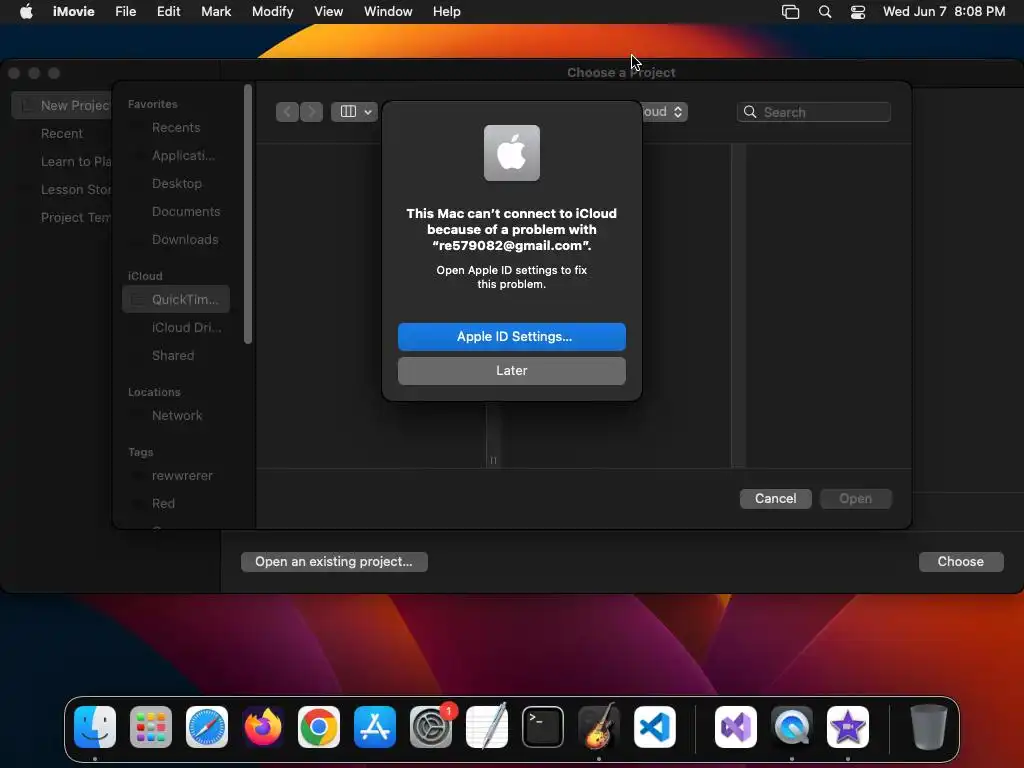Image resolution: width=1024 pixels, height=768 pixels.
Task: Select Downloads in the sidebar
Action: coord(176,240)
